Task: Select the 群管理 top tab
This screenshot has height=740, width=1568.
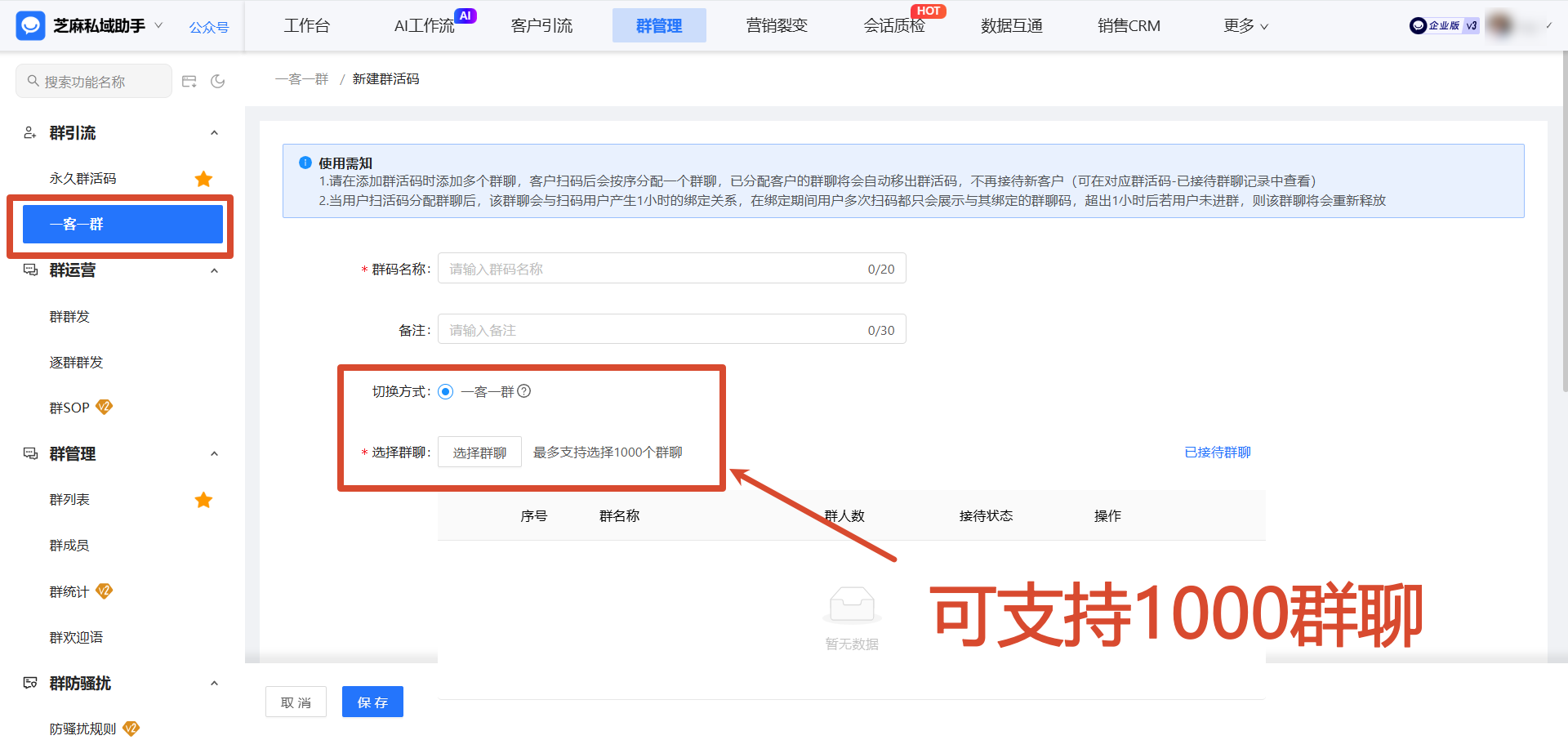Action: [x=659, y=25]
